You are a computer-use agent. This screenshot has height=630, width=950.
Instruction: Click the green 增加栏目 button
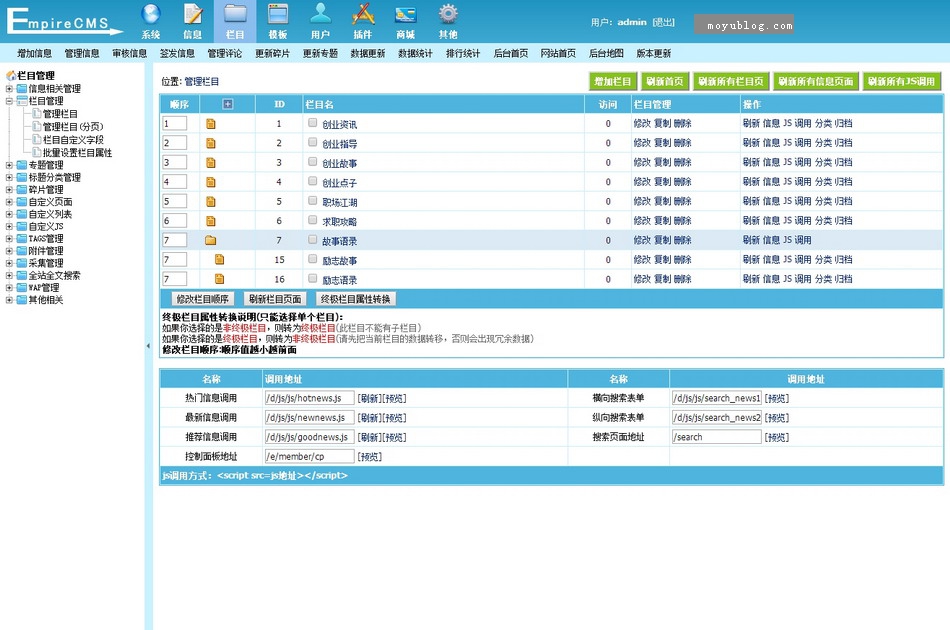point(613,81)
